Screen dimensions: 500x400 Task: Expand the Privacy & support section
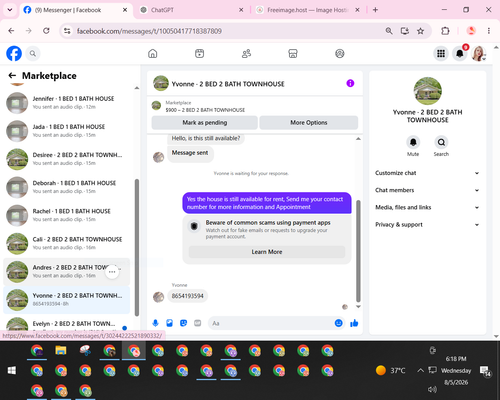(427, 224)
